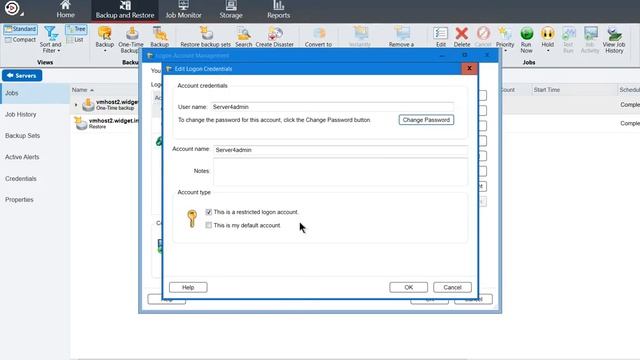Click Cancel in Edit Logon Credentials

[452, 287]
